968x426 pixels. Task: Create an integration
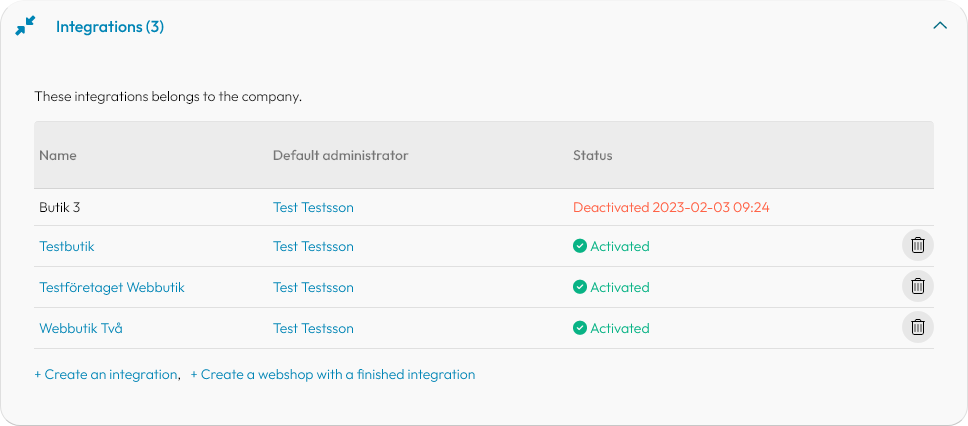pos(106,374)
